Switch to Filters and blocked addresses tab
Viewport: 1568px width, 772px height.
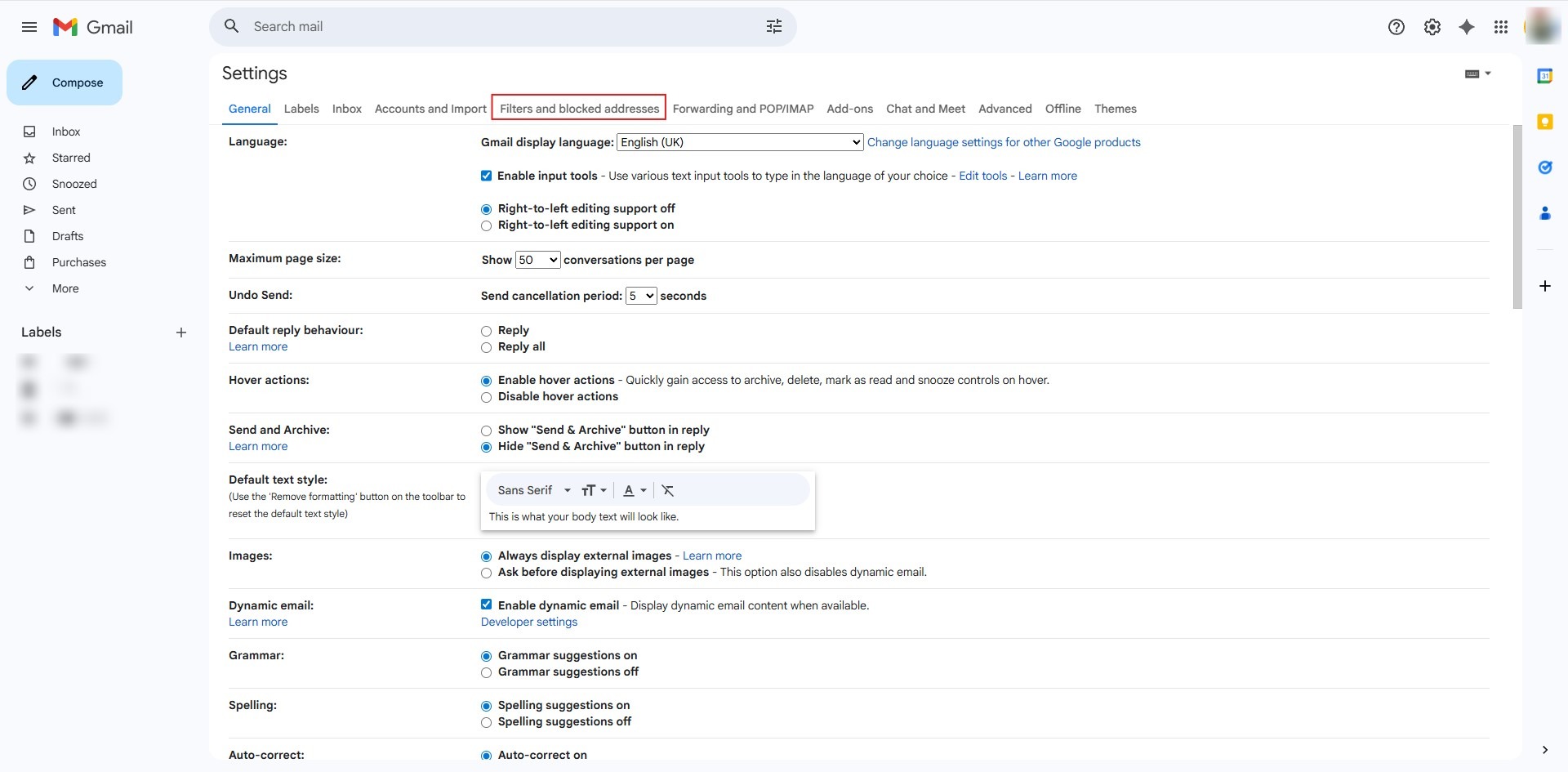click(579, 109)
